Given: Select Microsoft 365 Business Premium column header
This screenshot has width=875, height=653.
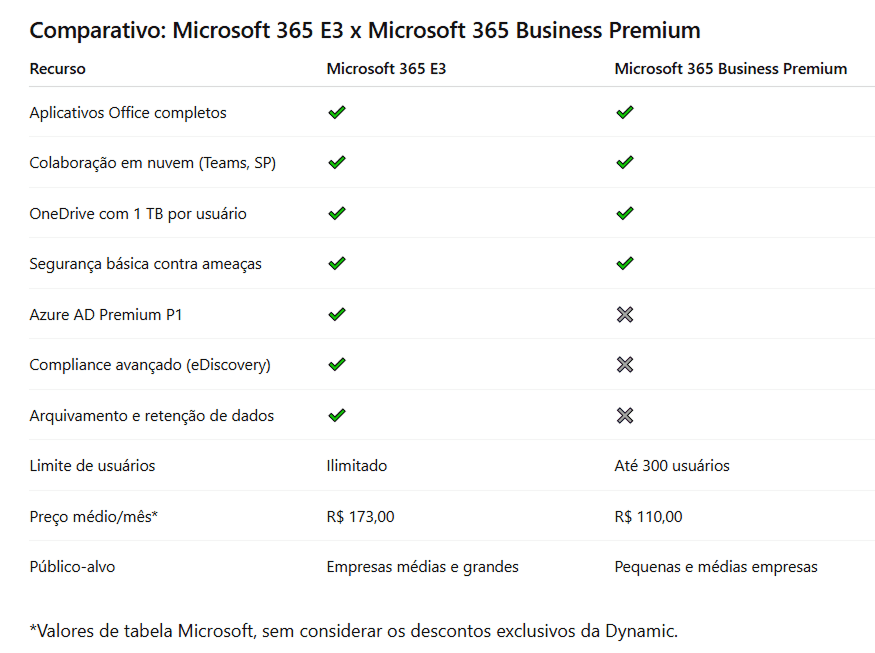Looking at the screenshot, I should click(x=730, y=69).
